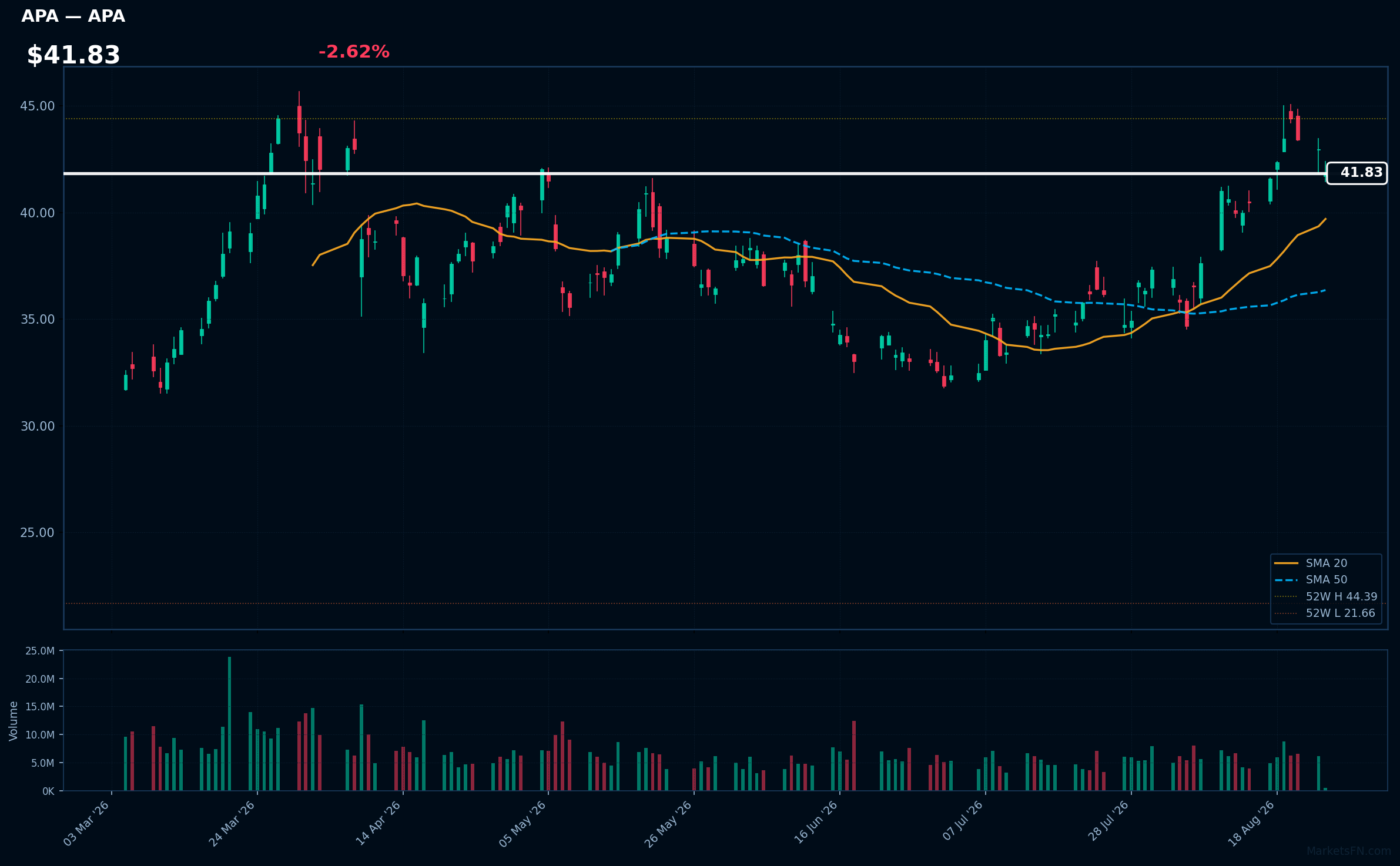Image resolution: width=1400 pixels, height=866 pixels.
Task: Click the "03 Mar '26" date label
Action: (x=86, y=823)
